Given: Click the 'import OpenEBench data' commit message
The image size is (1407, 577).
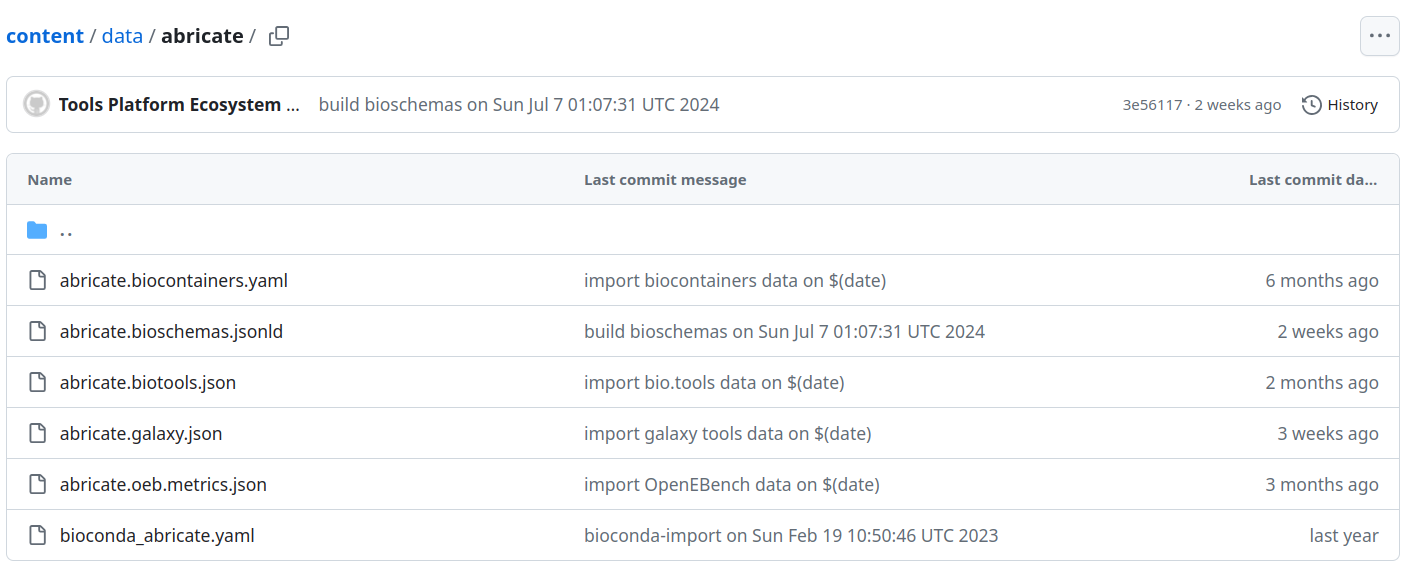Looking at the screenshot, I should [x=732, y=485].
